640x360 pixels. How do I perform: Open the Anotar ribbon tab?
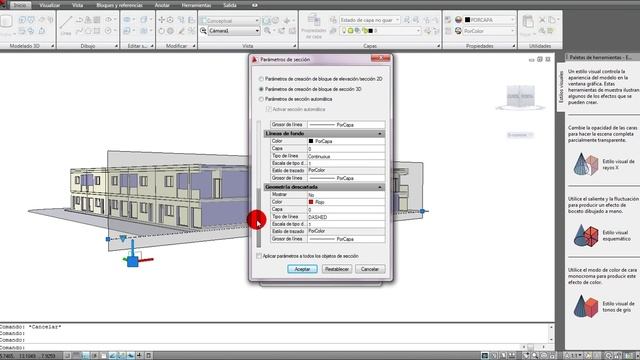[162, 5]
